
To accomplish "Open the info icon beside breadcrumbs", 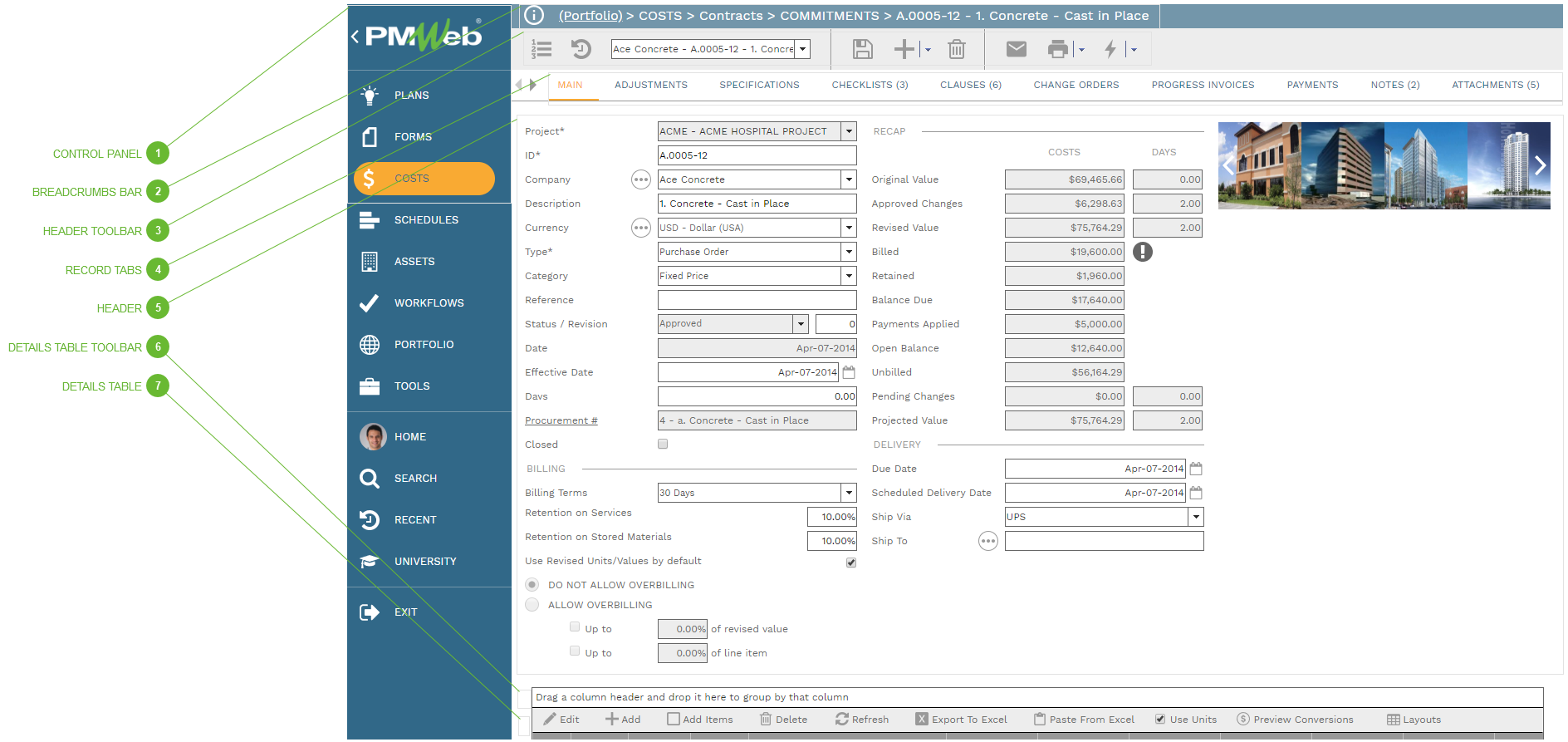I will (534, 15).
